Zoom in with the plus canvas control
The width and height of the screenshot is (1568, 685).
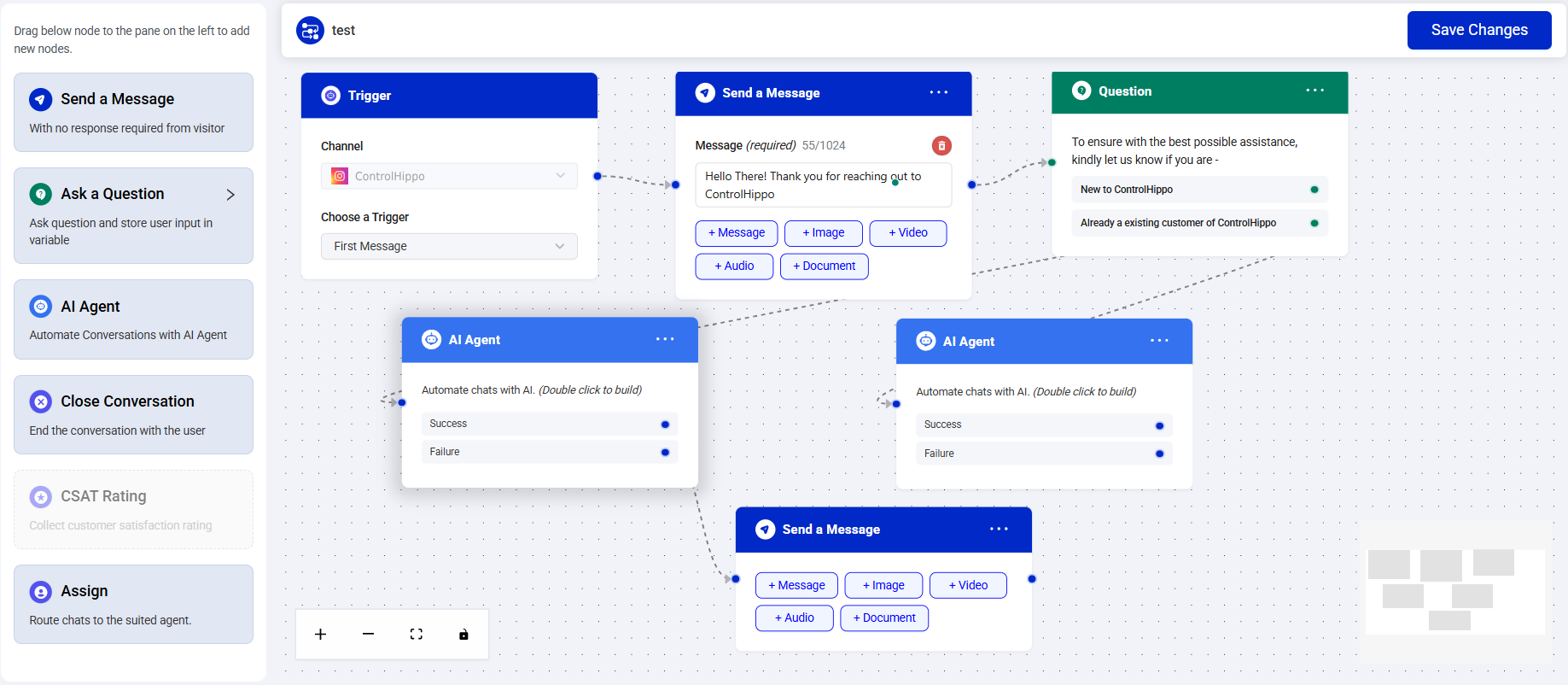[x=320, y=634]
